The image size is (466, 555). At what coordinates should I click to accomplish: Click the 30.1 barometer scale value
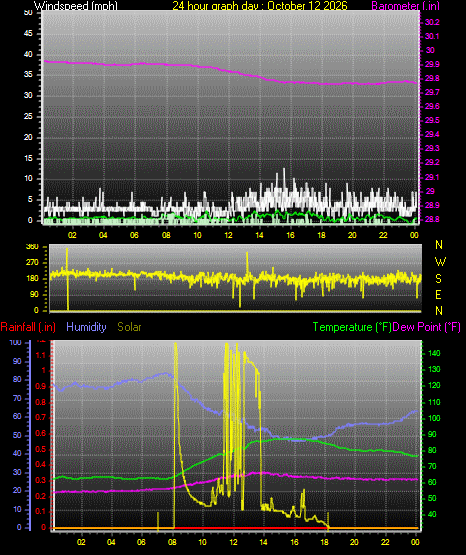click(432, 36)
